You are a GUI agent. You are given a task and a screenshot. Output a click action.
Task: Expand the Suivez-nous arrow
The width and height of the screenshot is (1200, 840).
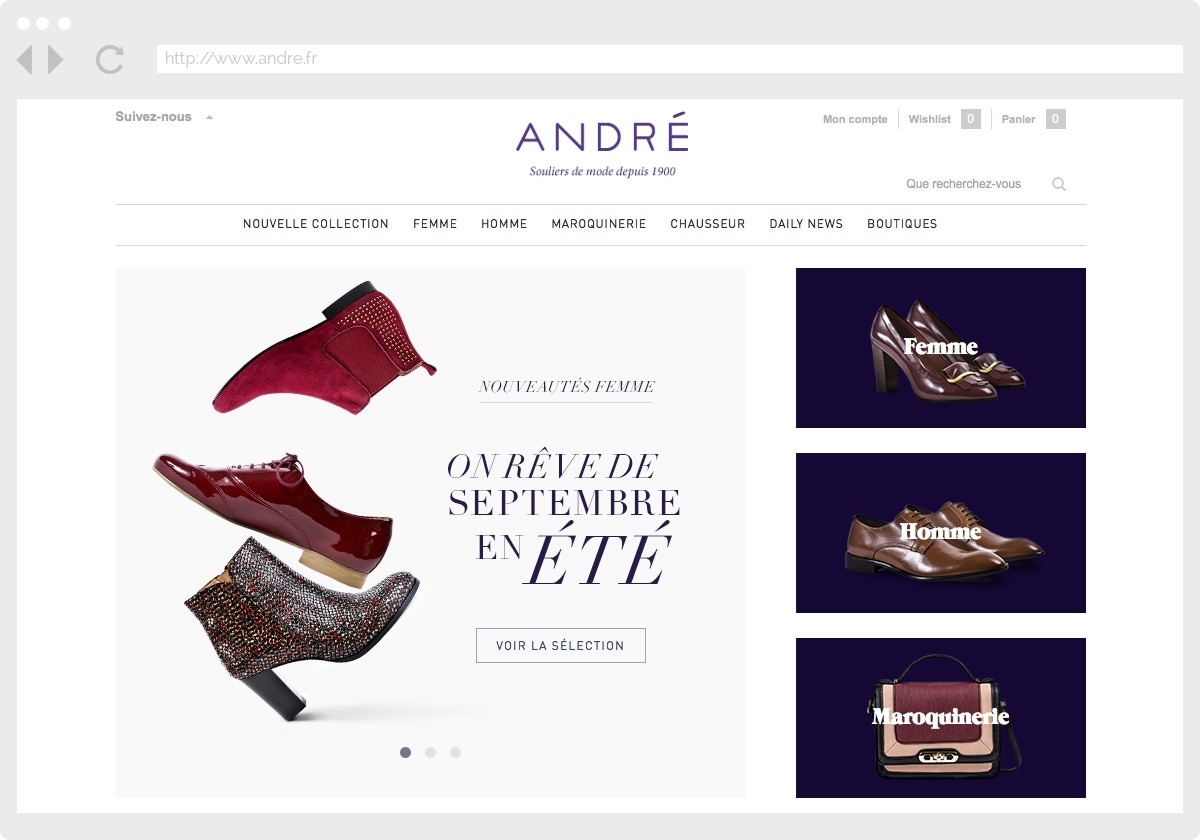tap(210, 117)
